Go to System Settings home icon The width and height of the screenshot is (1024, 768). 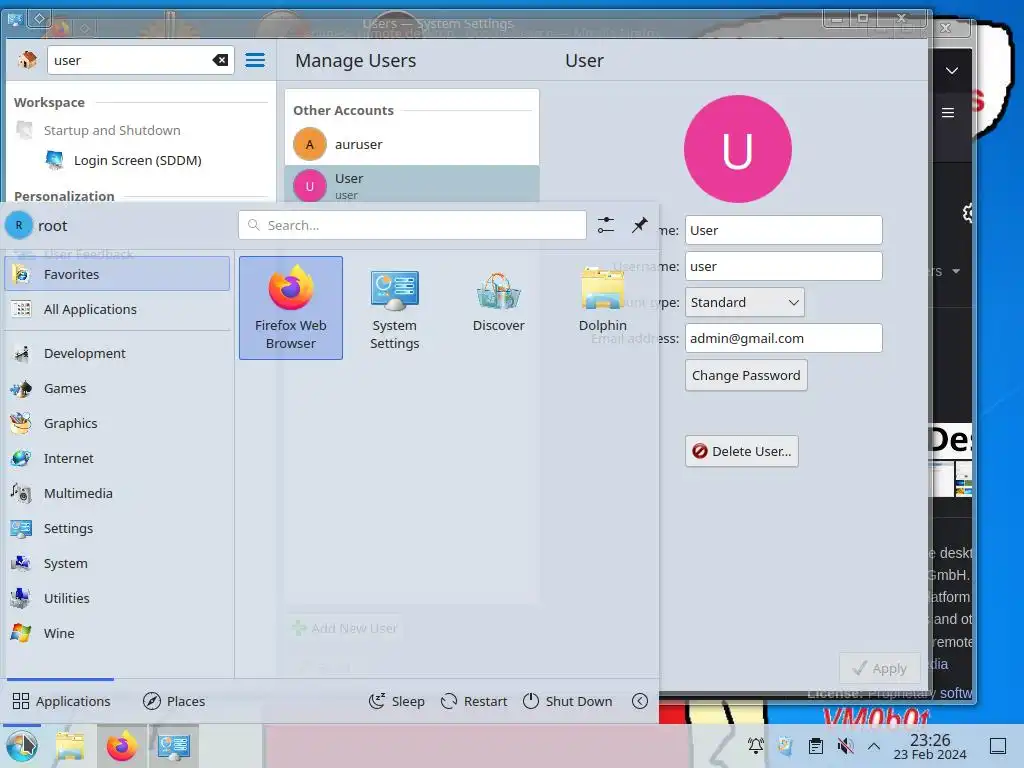click(x=27, y=60)
